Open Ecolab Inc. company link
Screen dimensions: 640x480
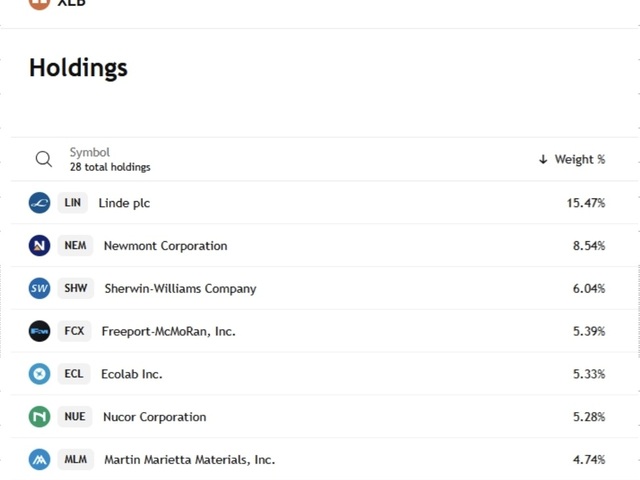pyautogui.click(x=131, y=374)
